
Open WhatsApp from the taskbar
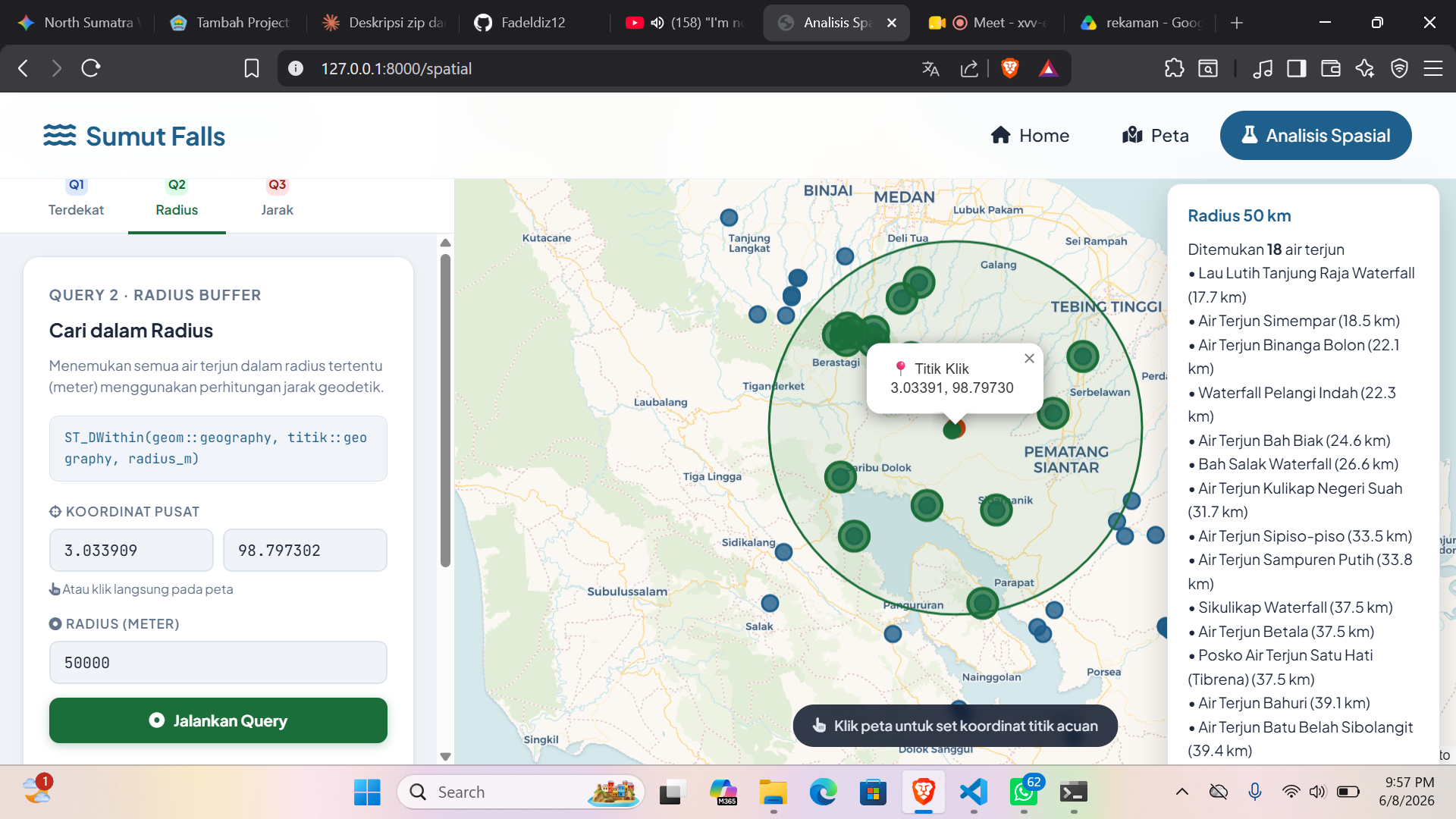pos(1024,792)
